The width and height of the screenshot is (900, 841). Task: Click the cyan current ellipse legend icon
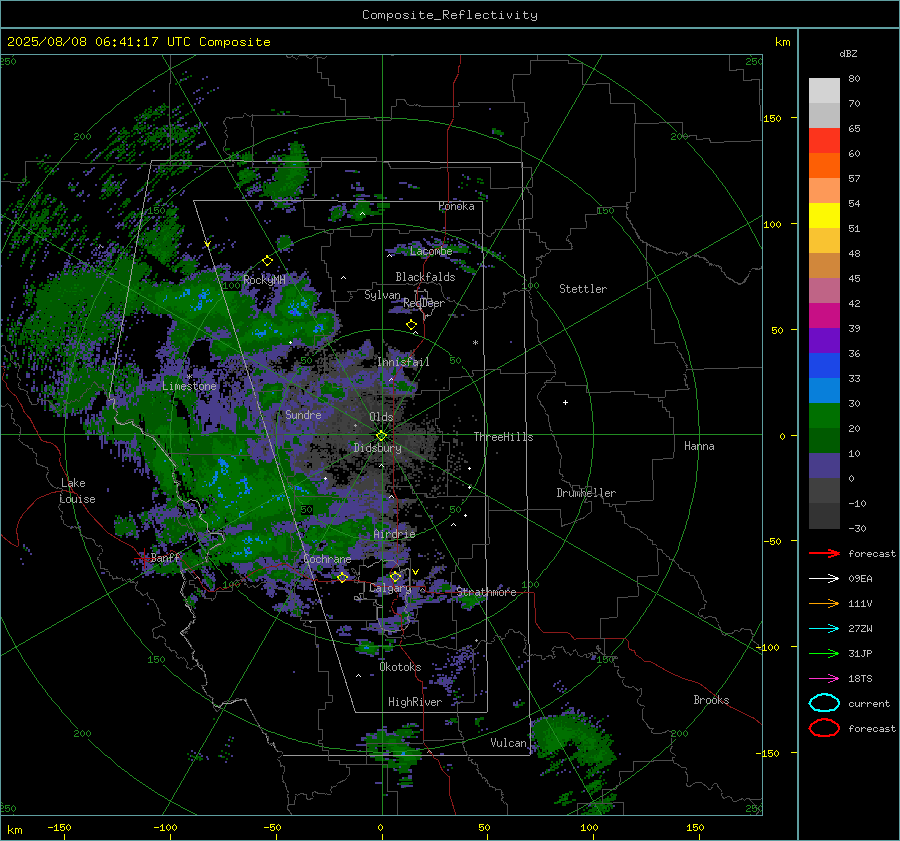pos(824,703)
